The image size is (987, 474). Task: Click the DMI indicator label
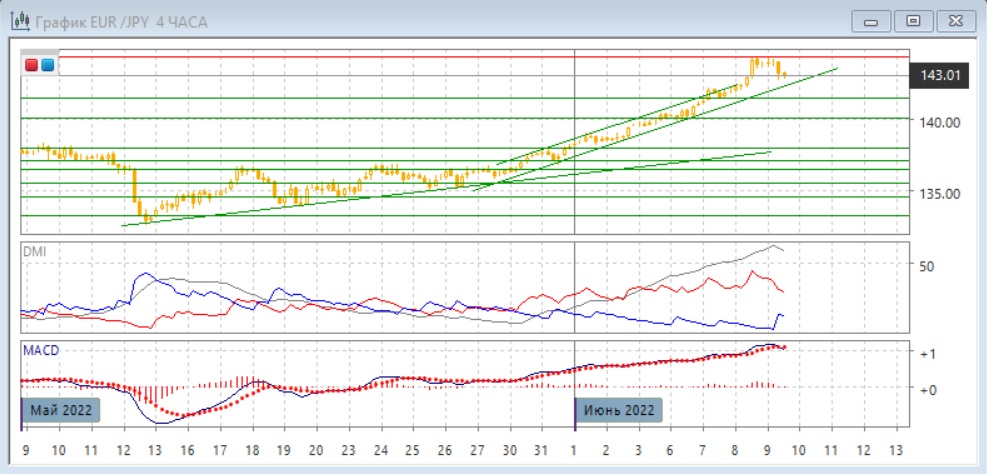click(35, 252)
